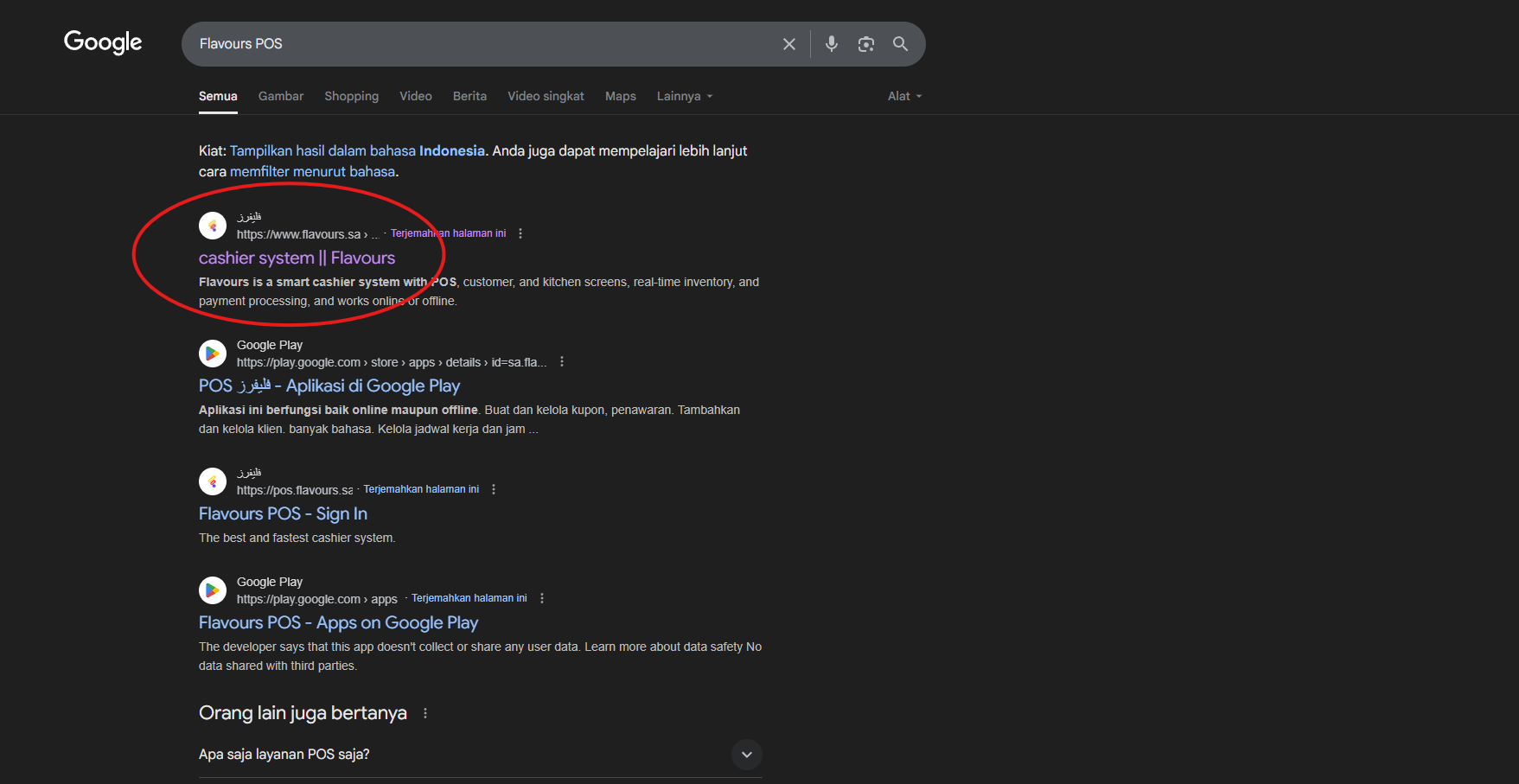Open three-dot menu for Aplikasi di Google Play result

[562, 361]
